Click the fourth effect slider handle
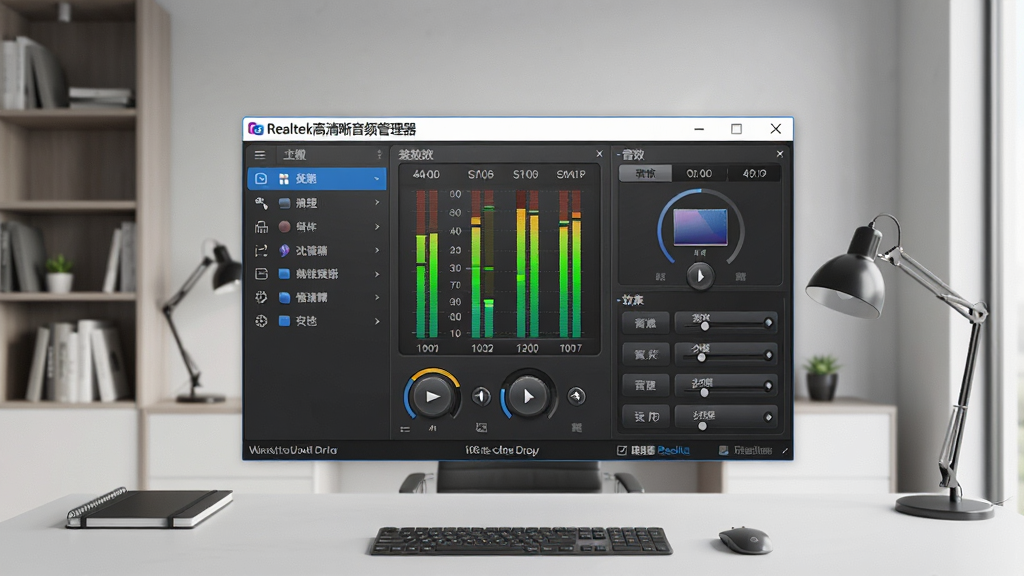The width and height of the screenshot is (1024, 576). [x=702, y=426]
